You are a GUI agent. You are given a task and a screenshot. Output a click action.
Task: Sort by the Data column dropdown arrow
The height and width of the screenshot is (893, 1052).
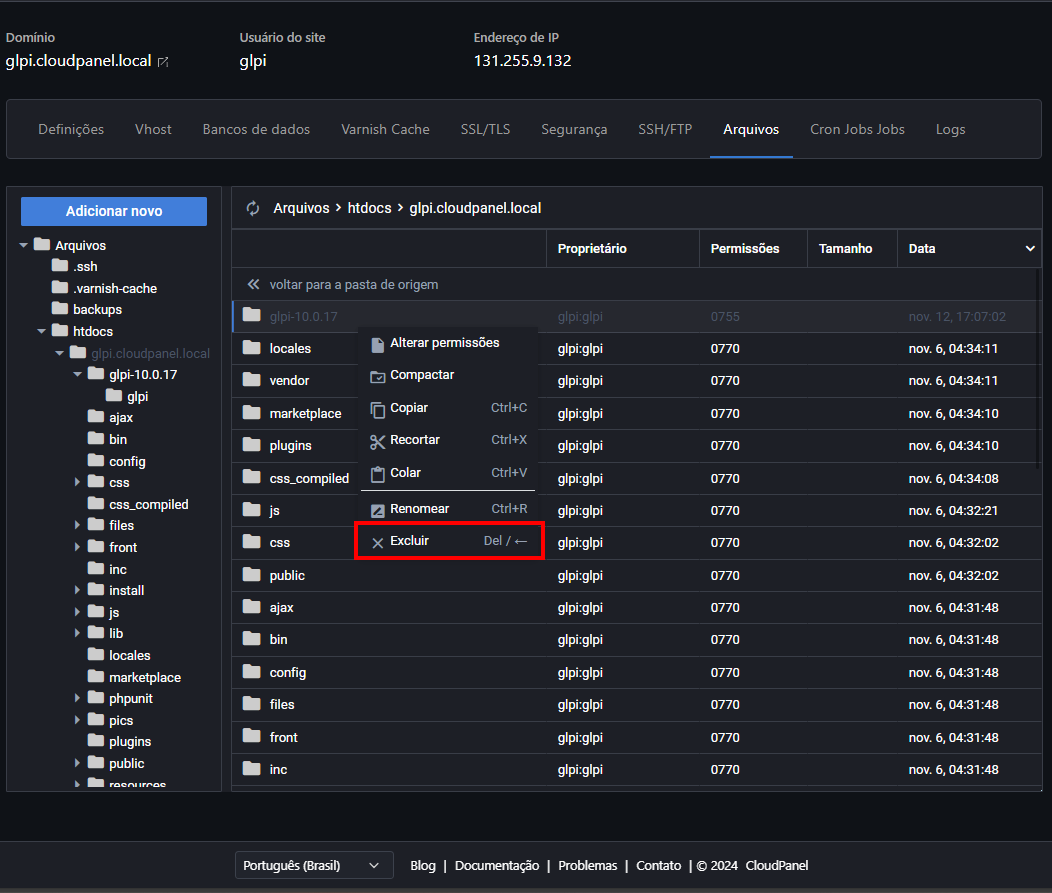click(x=1030, y=249)
